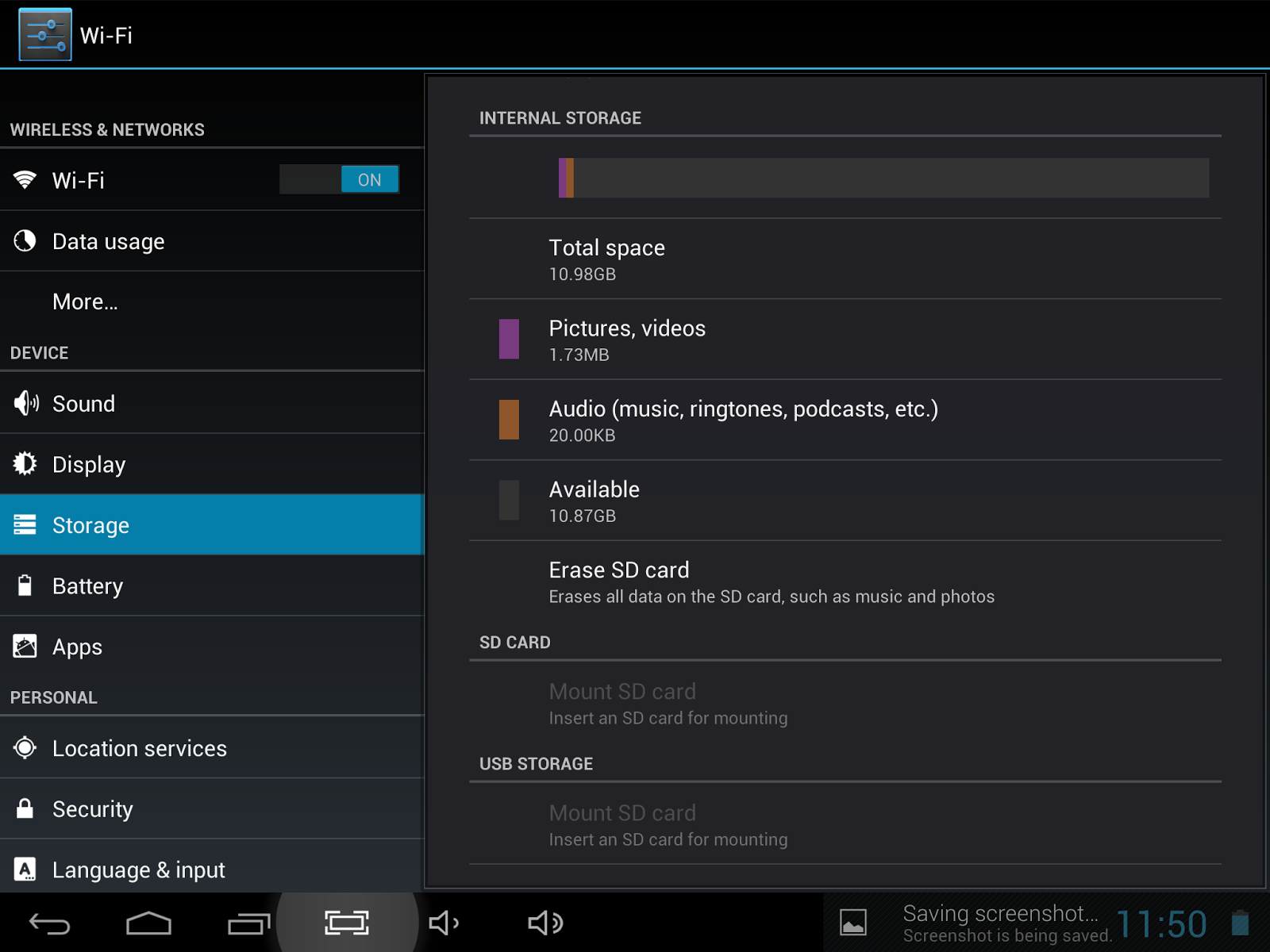Tap the Security padlock icon
The height and width of the screenshot is (952, 1270).
click(x=25, y=808)
